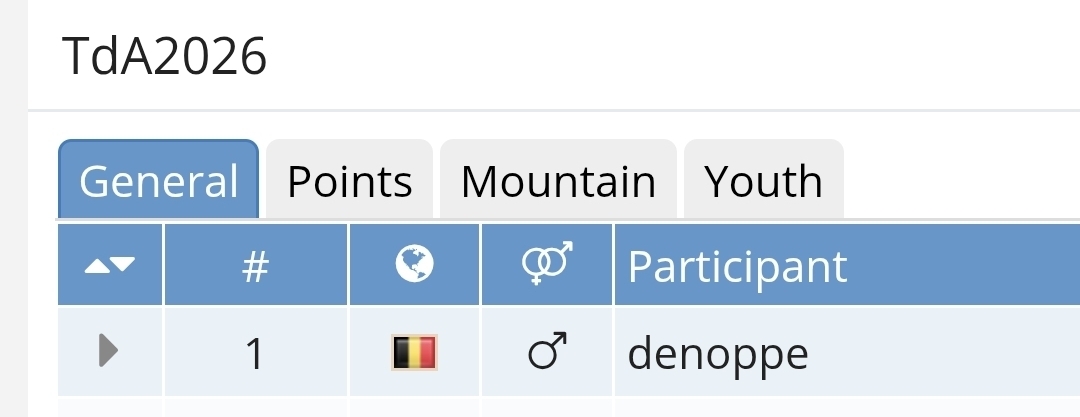Viewport: 1080px width, 417px height.
Task: Click the male symbol beside denoppe
Action: pyautogui.click(x=546, y=352)
